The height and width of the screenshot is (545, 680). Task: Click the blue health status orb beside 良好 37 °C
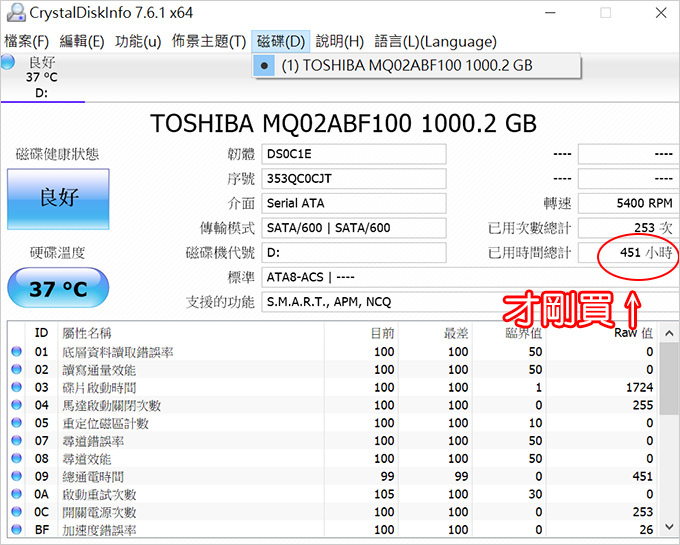click(7, 62)
